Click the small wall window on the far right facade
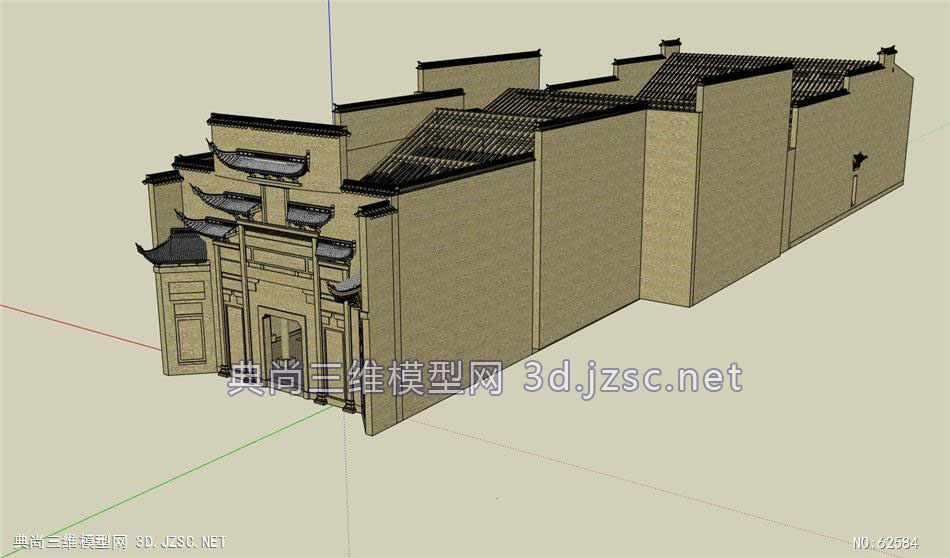This screenshot has height=558, width=950. [x=859, y=161]
